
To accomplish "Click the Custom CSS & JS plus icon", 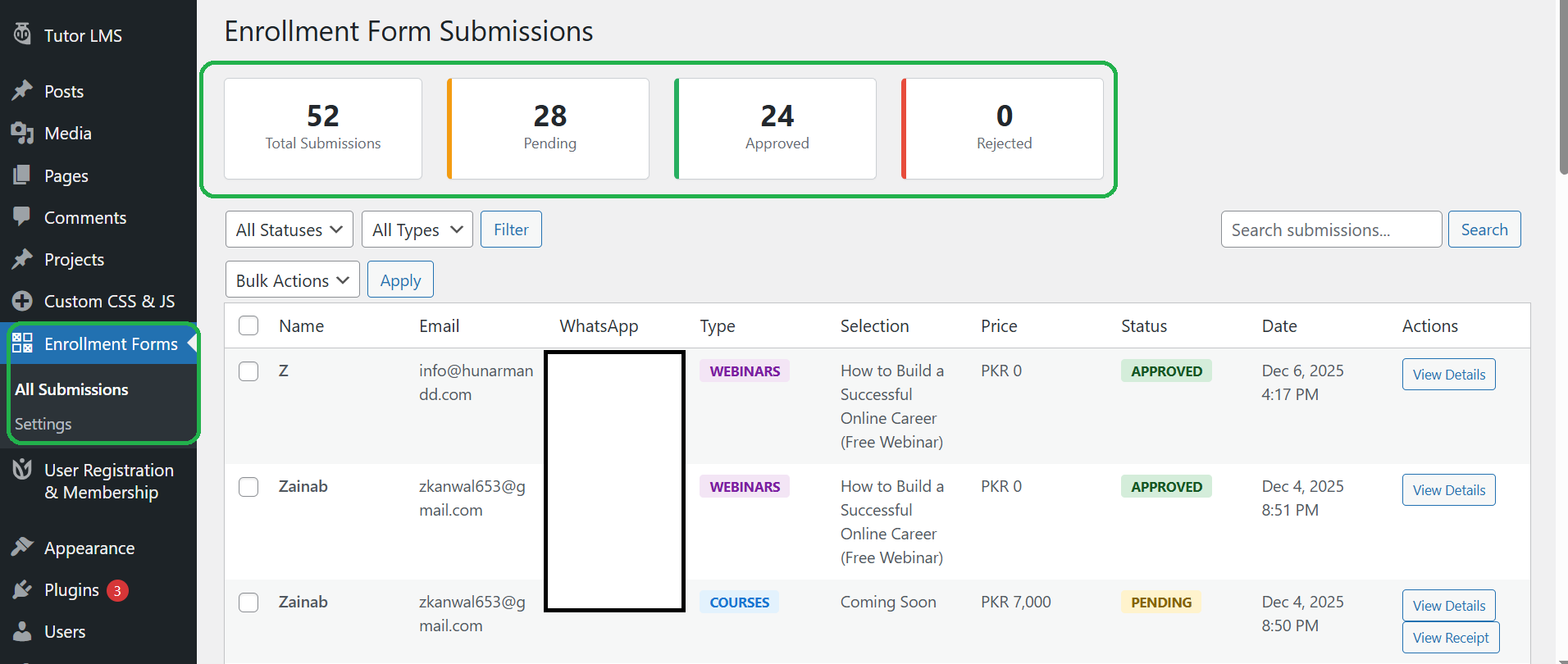I will point(22,301).
